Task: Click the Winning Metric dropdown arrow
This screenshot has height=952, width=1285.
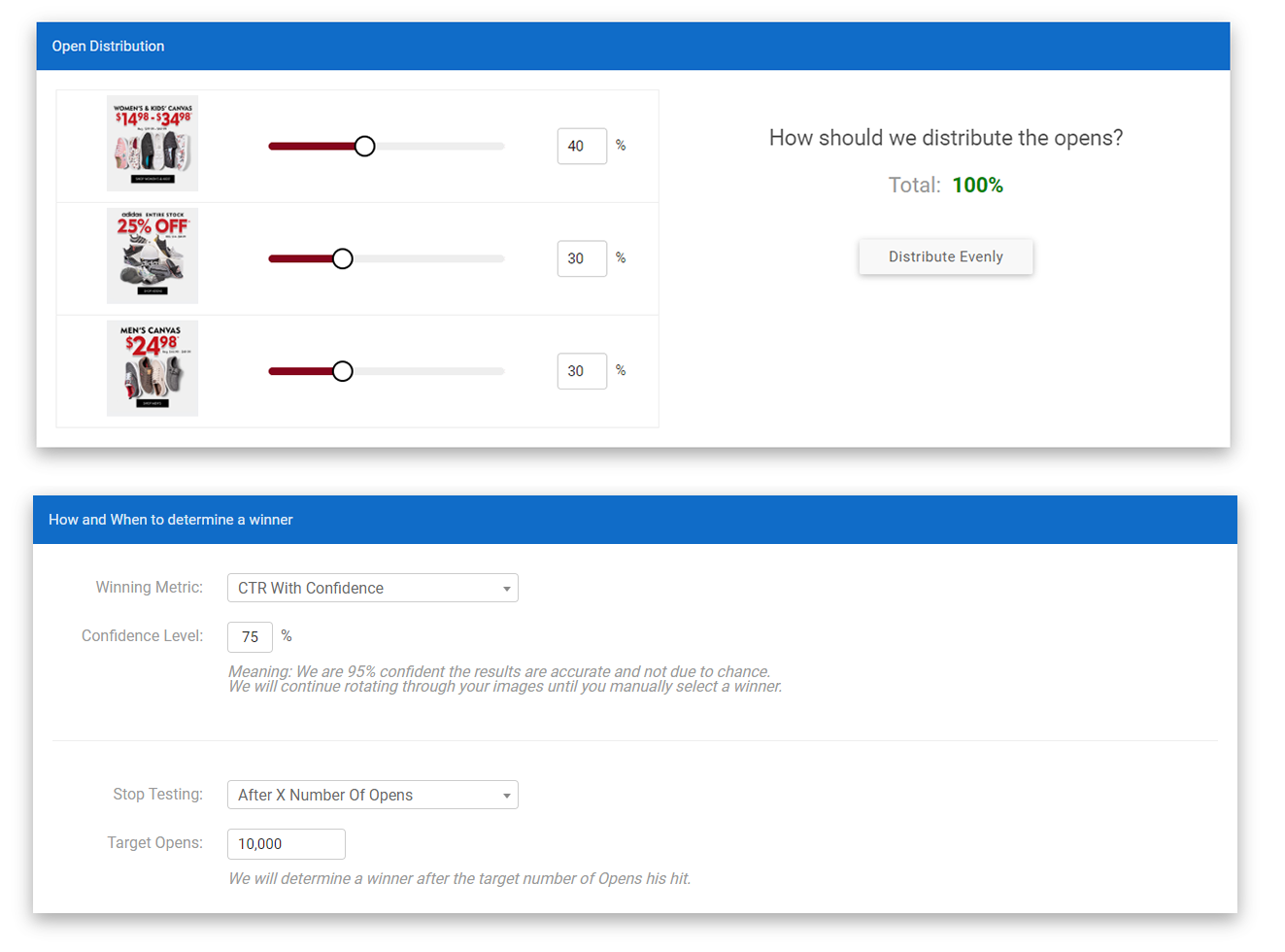Action: pos(506,588)
